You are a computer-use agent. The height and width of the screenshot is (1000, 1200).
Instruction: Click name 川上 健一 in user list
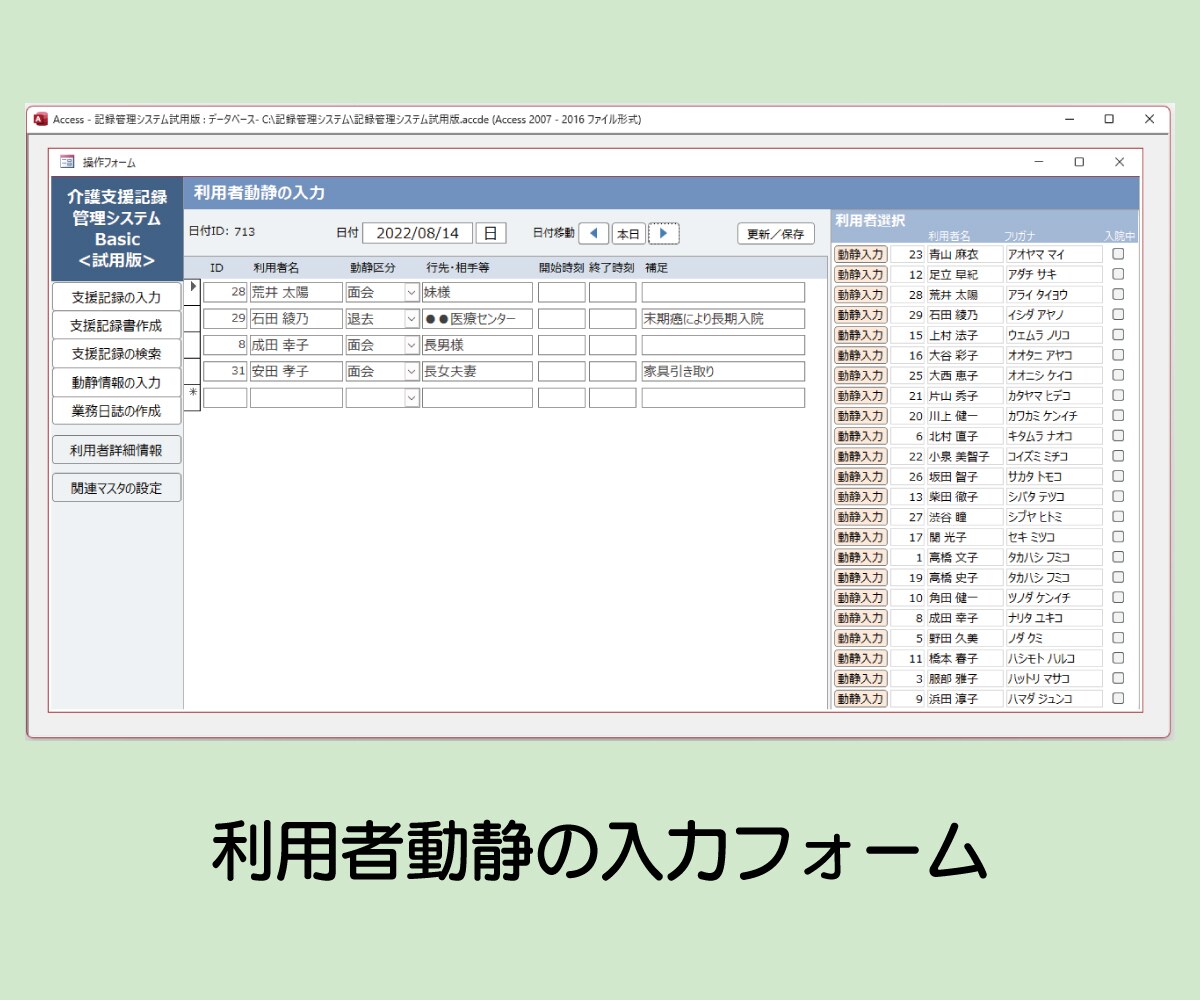click(964, 416)
